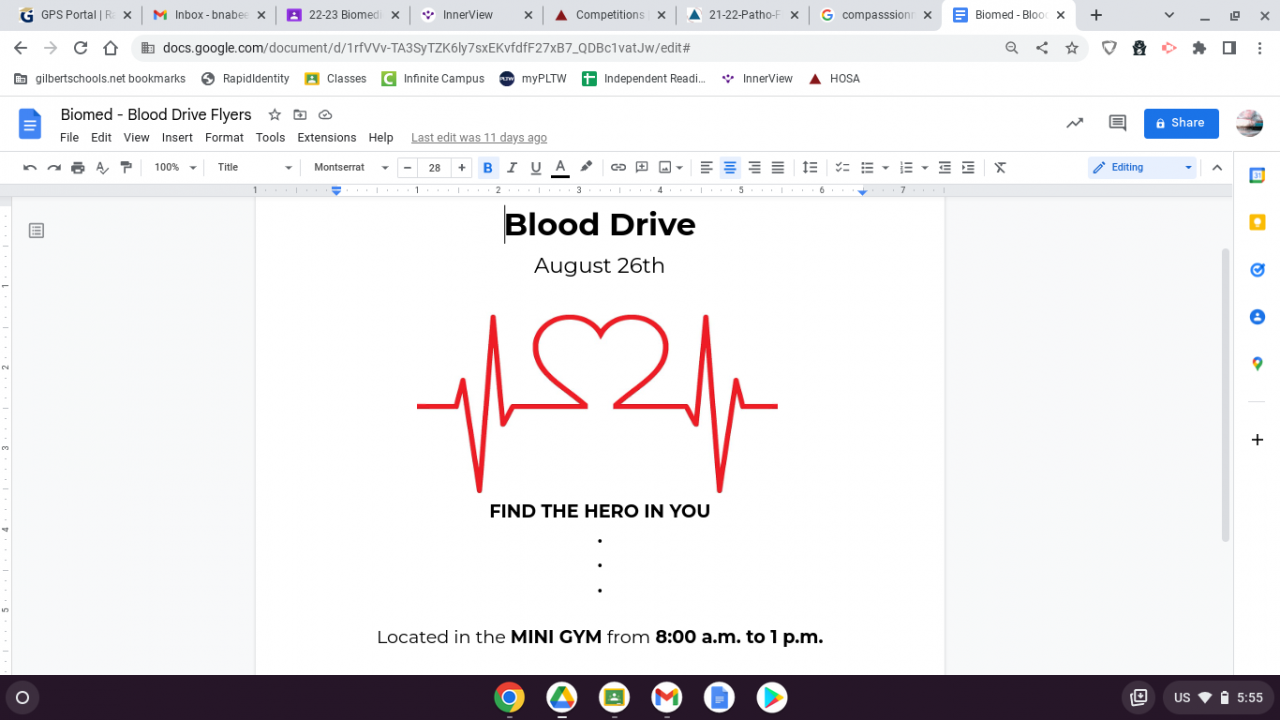Open Google Keep in side panel

(1257, 223)
